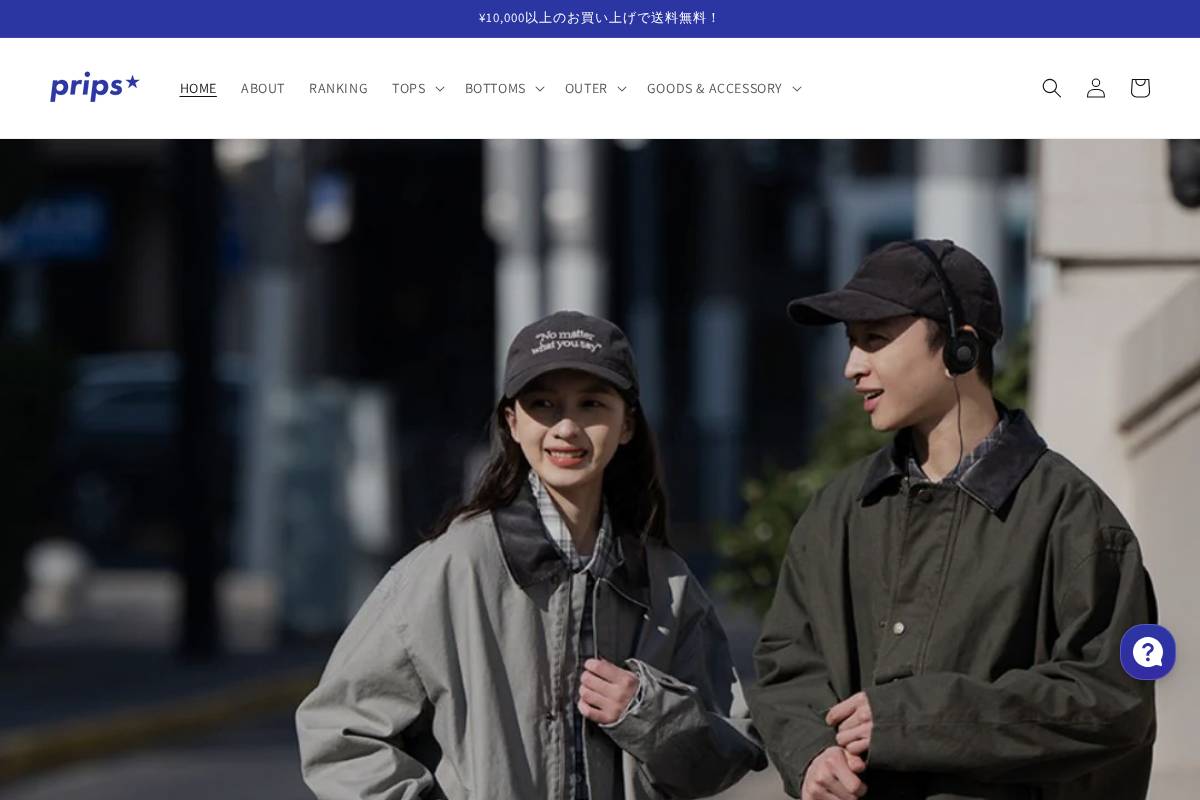Click the chevron beside GOODS & ACCESSORY
Screen dimensions: 1200x800
(x=796, y=88)
